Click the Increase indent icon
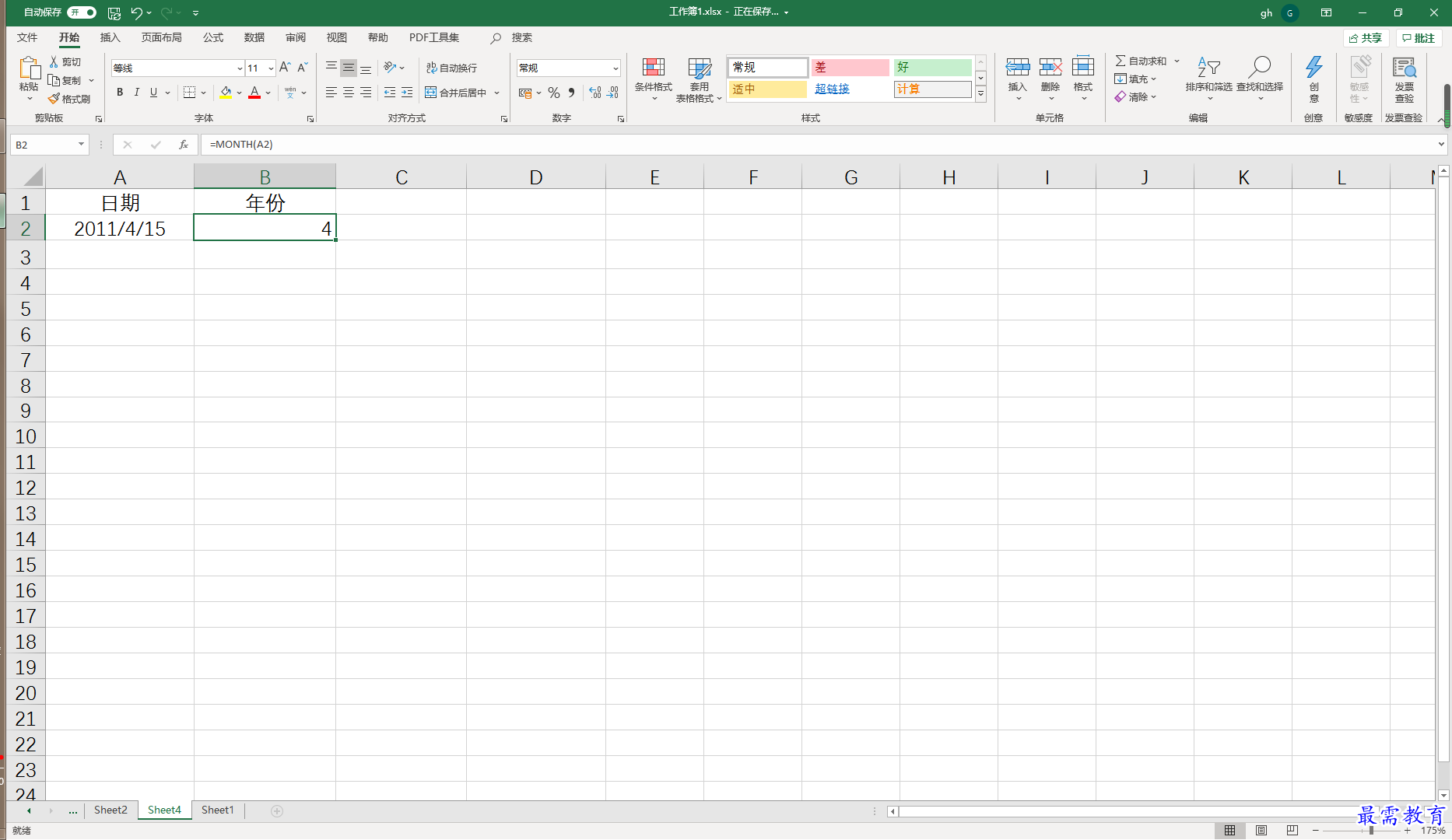Image resolution: width=1452 pixels, height=840 pixels. click(407, 93)
